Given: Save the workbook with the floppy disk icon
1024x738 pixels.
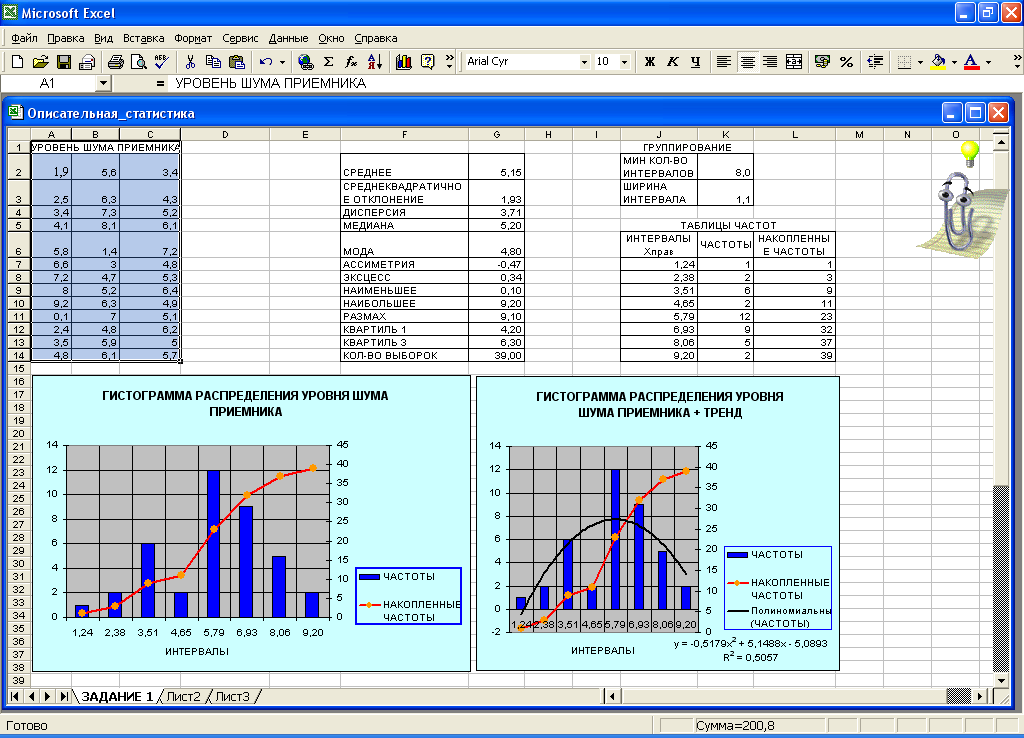Looking at the screenshot, I should pos(63,61).
